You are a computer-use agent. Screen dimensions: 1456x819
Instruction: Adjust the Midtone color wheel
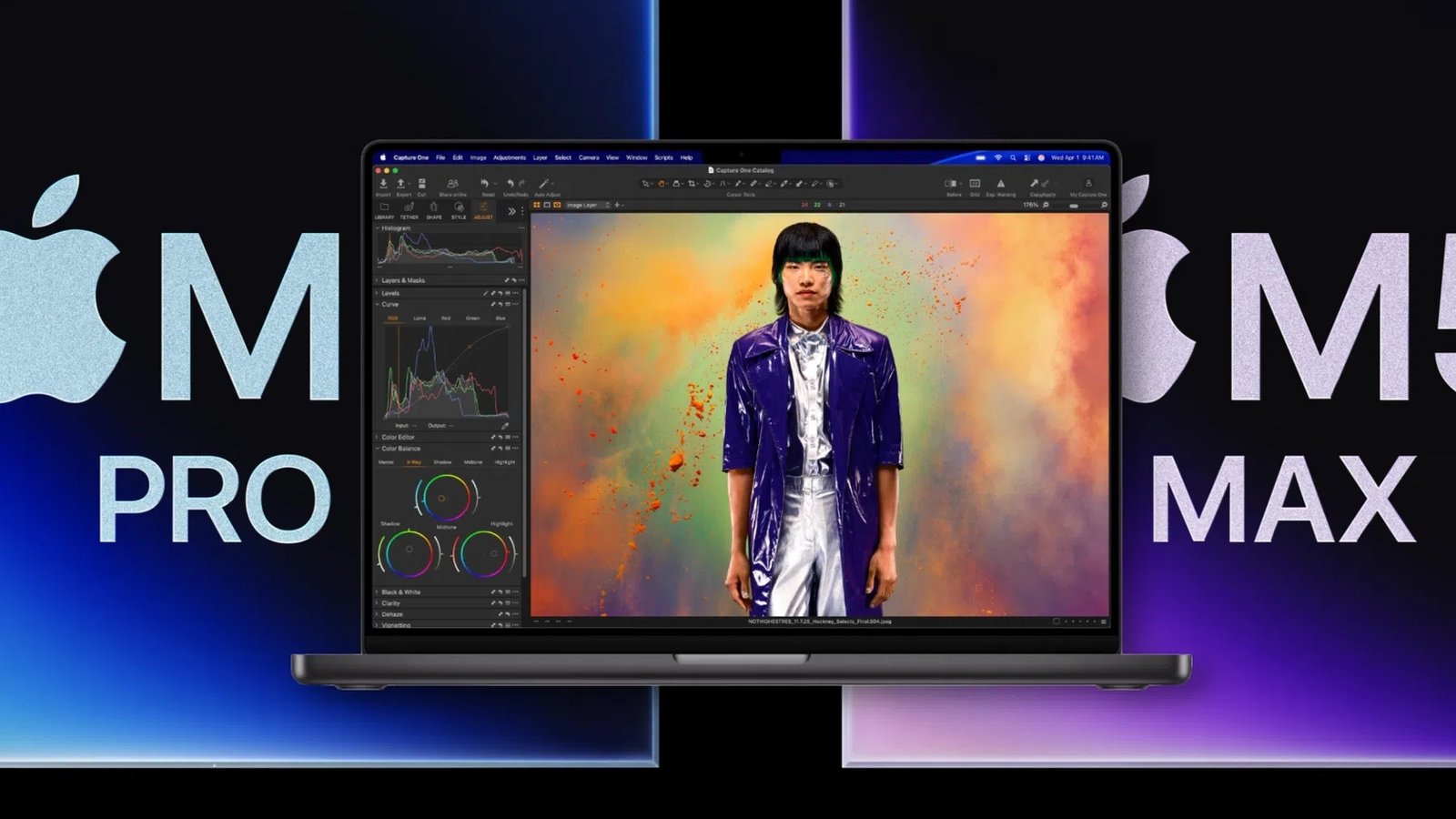click(442, 498)
